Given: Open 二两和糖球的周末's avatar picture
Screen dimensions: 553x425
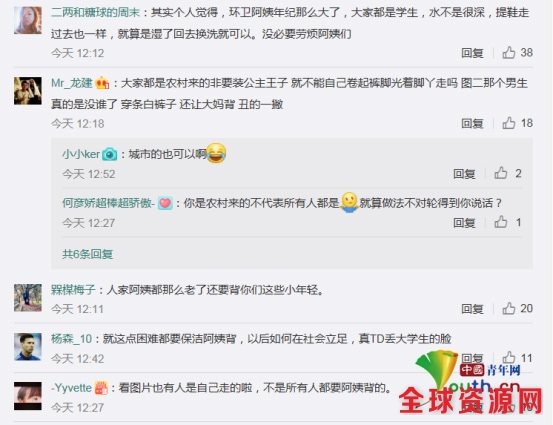Looking at the screenshot, I should point(28,20).
